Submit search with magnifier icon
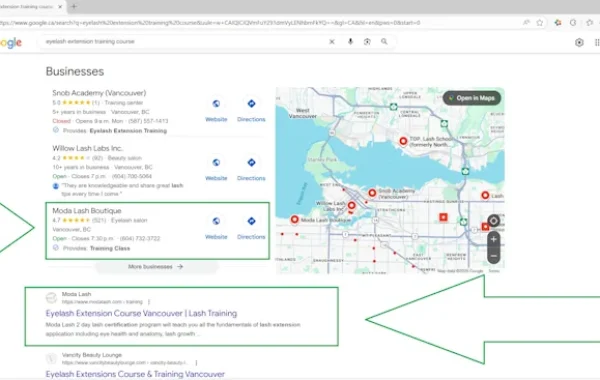 tap(384, 41)
